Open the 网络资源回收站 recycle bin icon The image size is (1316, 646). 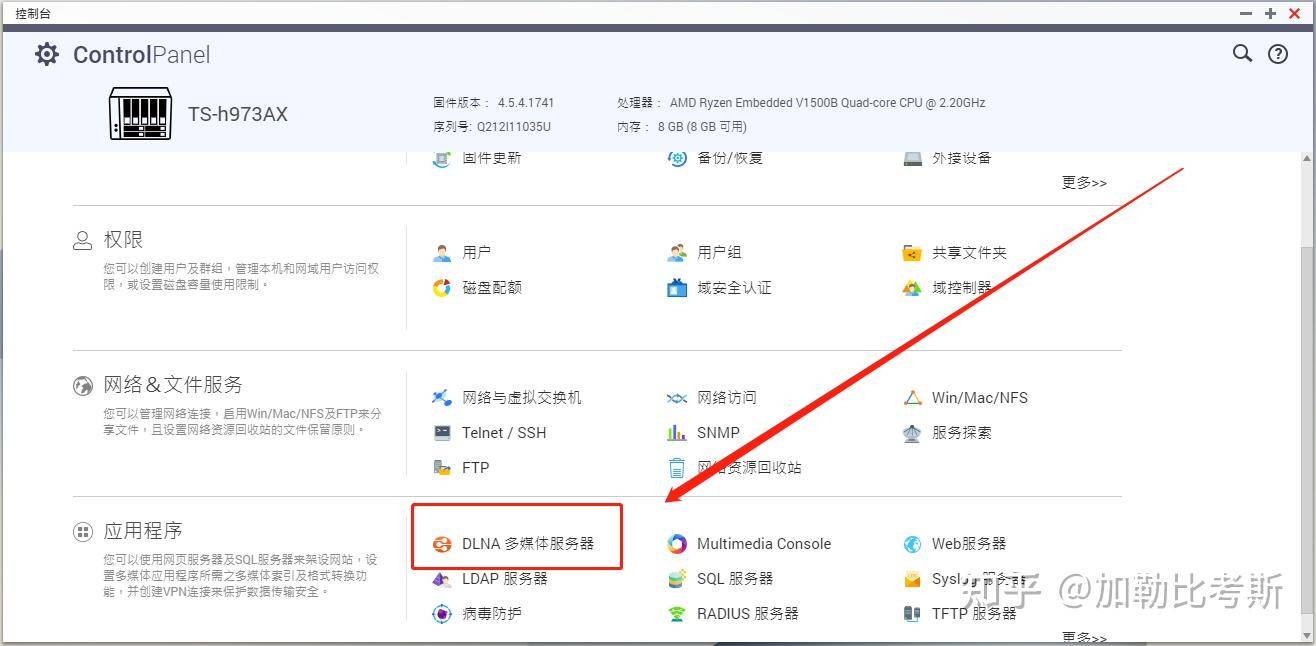click(677, 468)
